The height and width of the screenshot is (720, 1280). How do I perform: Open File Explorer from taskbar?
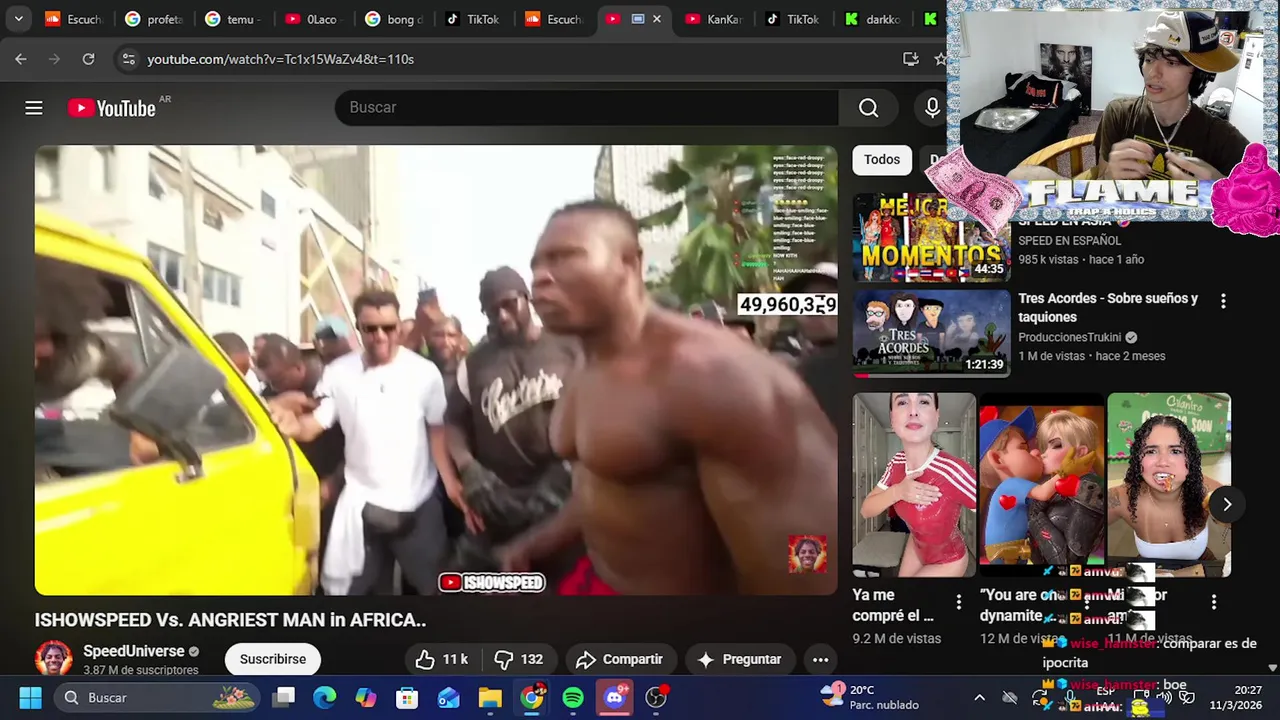point(490,697)
